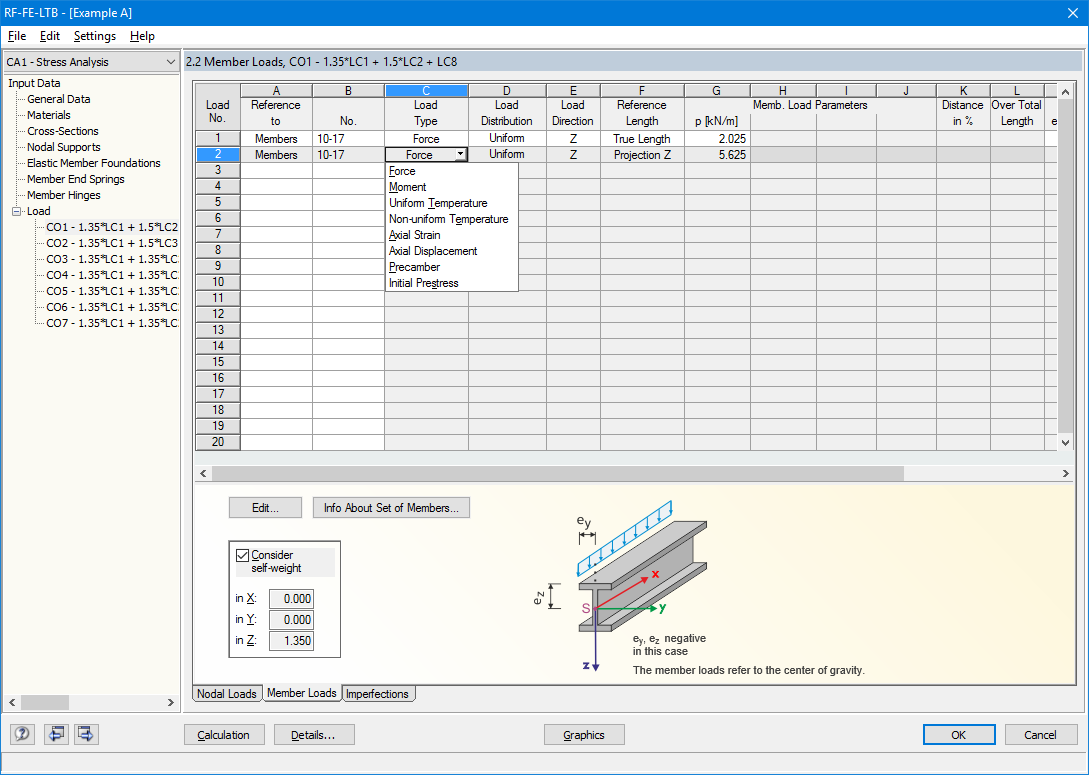
Task: Click row 2 Members reference cell
Action: [276, 155]
